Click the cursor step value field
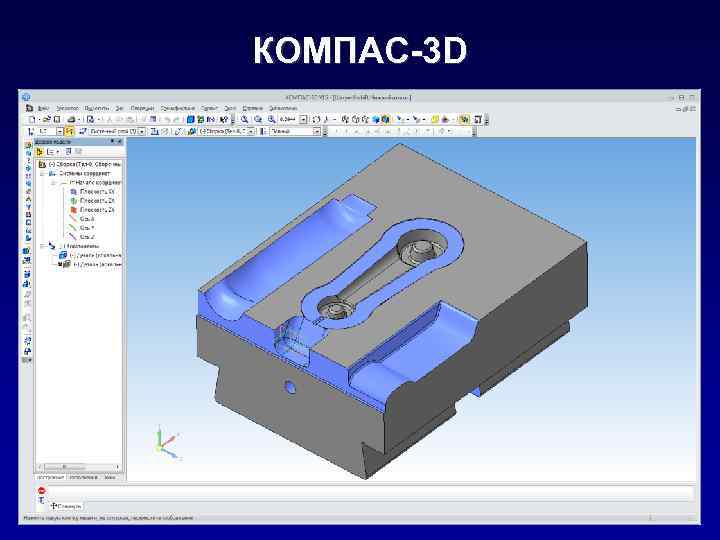The width and height of the screenshot is (720, 540). pyautogui.click(x=46, y=131)
